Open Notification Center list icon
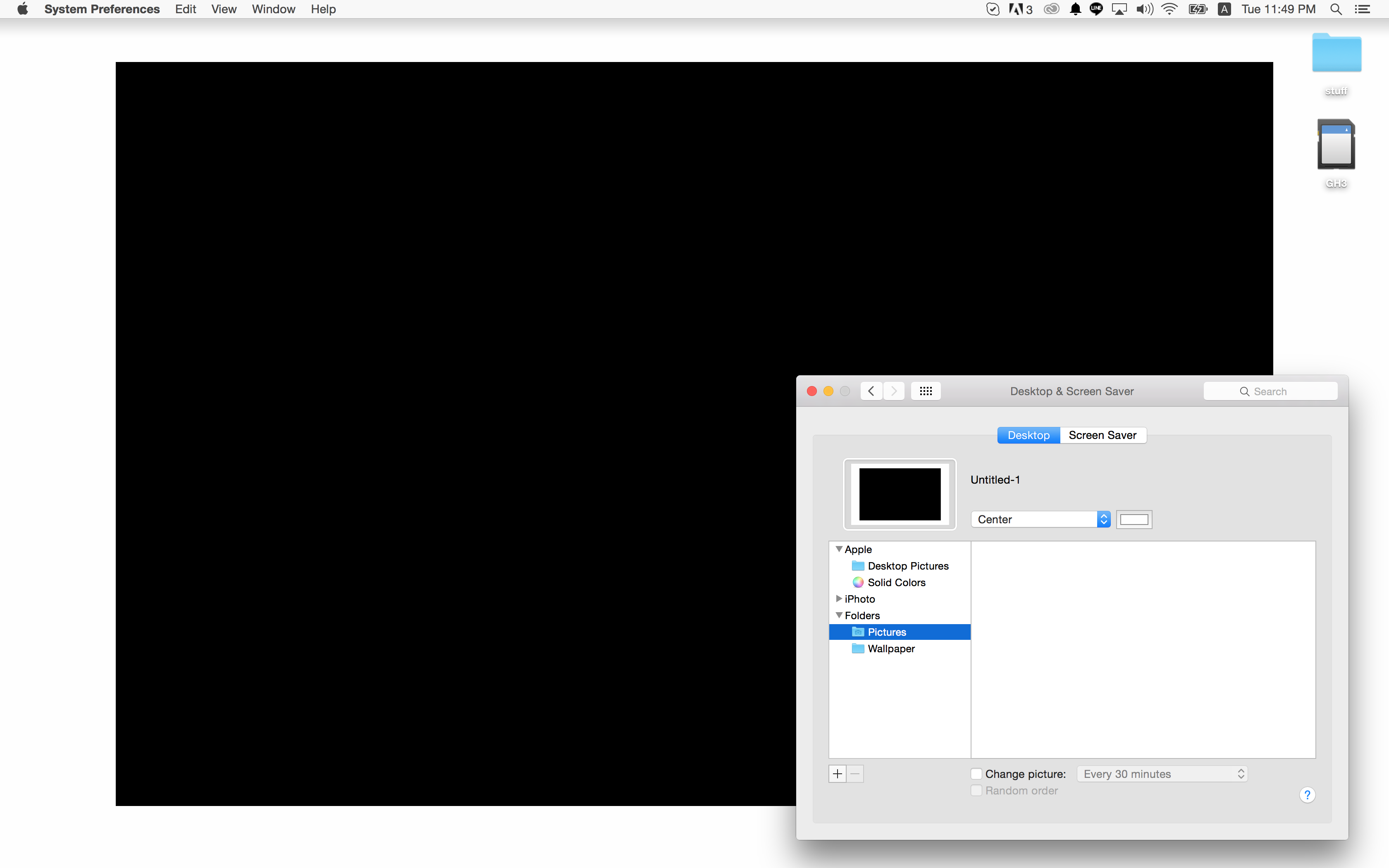The width and height of the screenshot is (1389, 868). click(1363, 9)
